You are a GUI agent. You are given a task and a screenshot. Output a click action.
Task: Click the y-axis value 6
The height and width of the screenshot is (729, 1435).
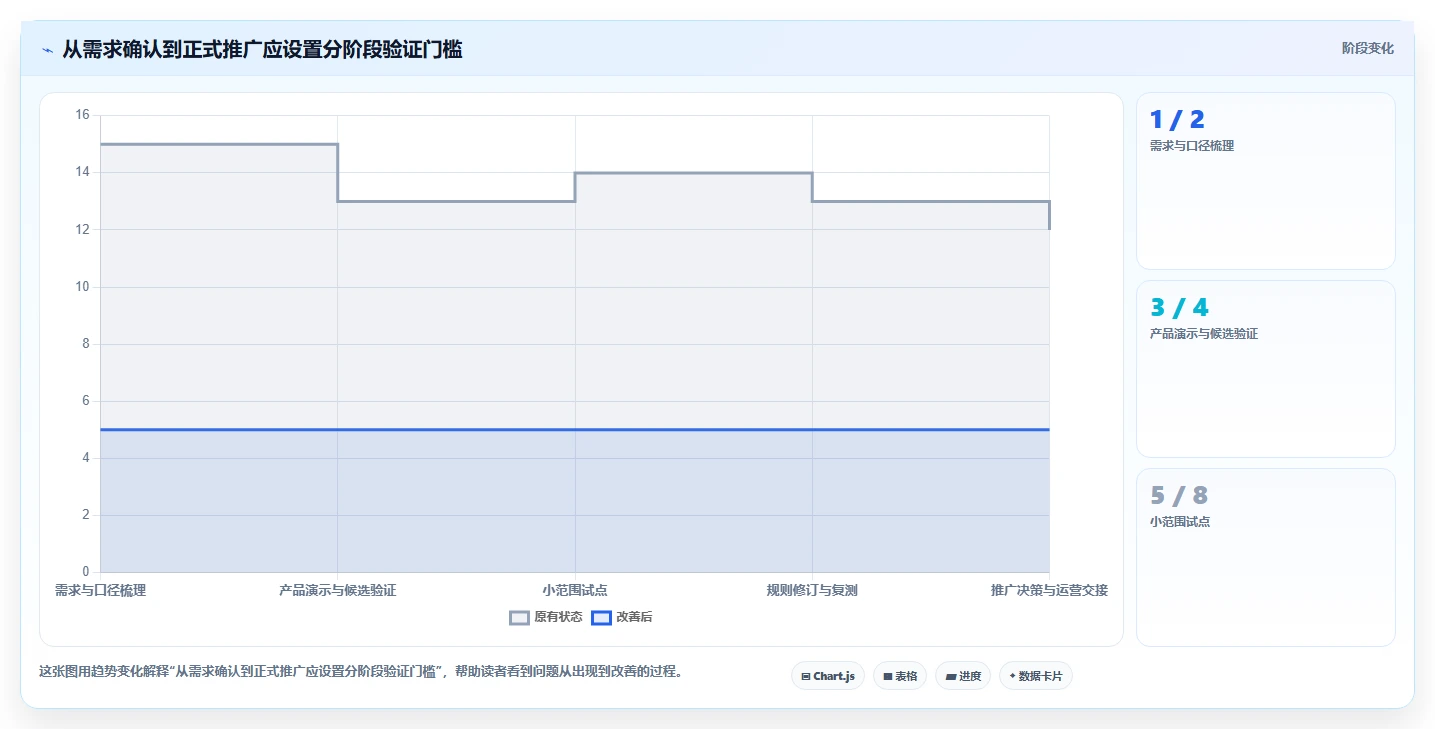(x=85, y=400)
